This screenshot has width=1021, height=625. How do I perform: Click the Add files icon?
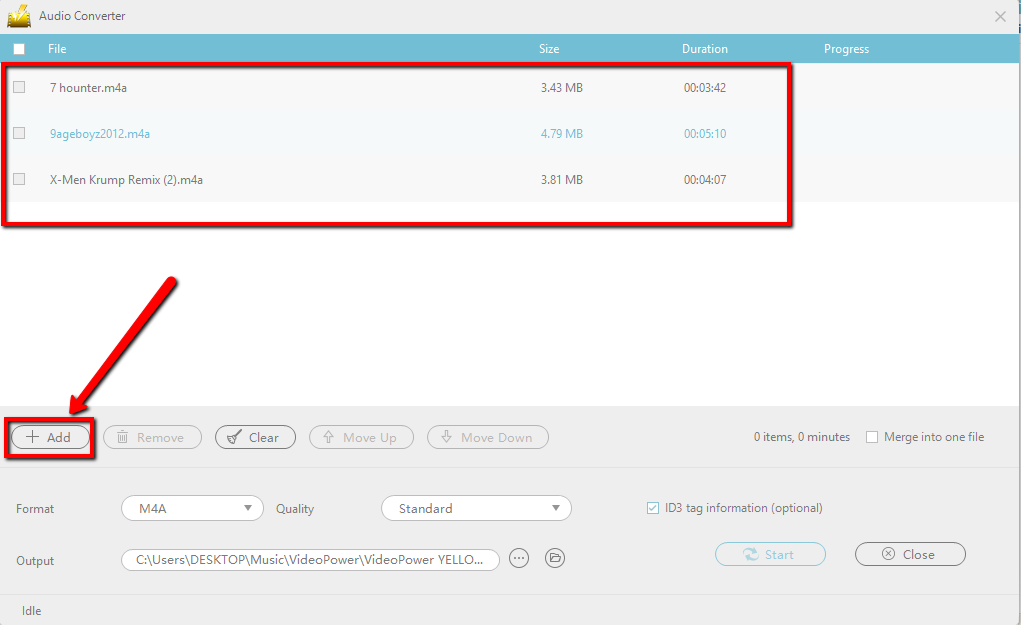pyautogui.click(x=35, y=437)
